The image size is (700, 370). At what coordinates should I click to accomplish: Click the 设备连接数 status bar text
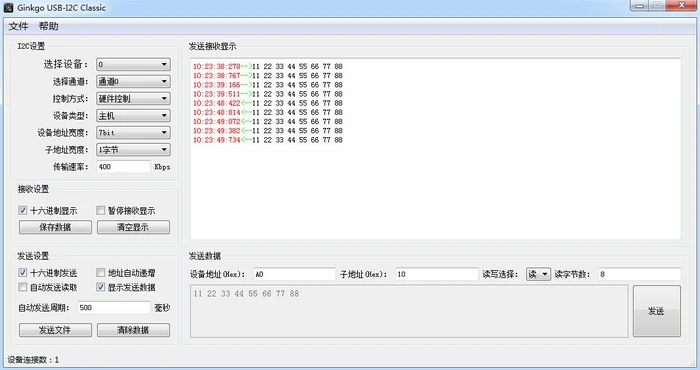[x=33, y=360]
